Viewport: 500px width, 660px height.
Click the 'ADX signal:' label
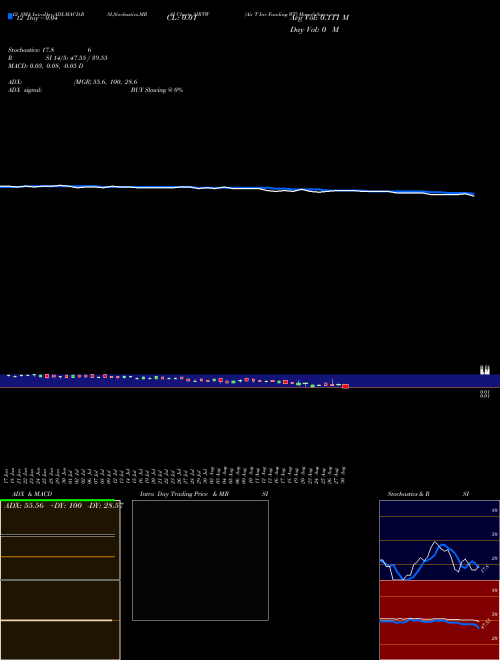pos(25,90)
